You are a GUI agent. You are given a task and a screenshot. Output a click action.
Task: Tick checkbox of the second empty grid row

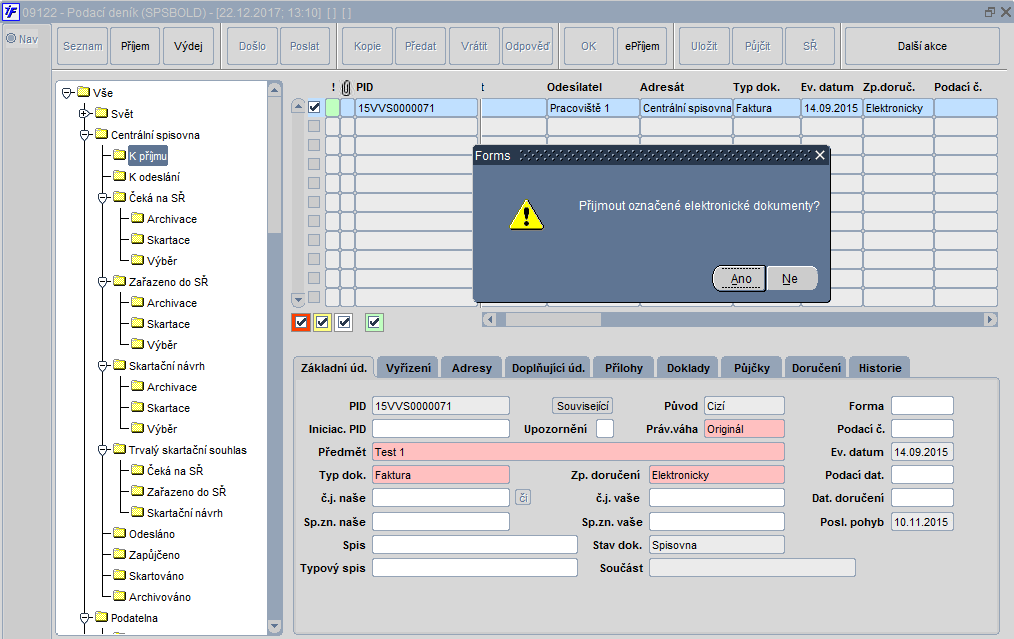tap(314, 145)
